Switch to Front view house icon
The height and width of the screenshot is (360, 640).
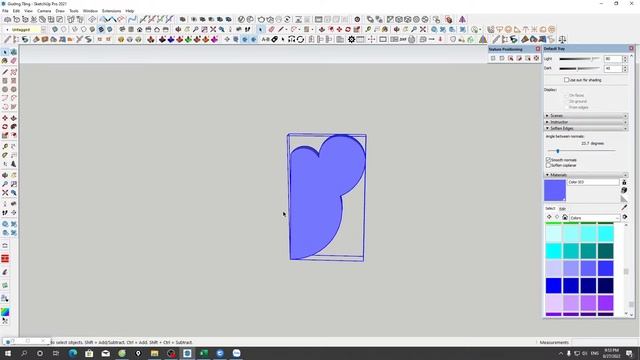tap(140, 29)
